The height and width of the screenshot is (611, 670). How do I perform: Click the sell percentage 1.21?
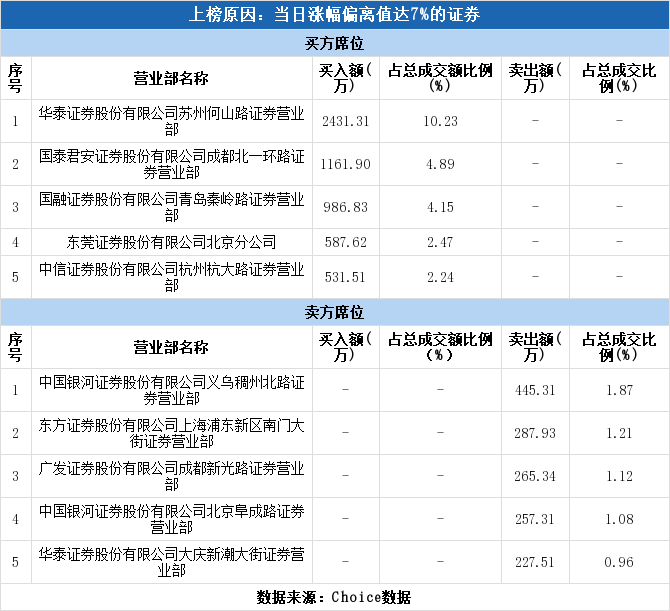coord(619,433)
